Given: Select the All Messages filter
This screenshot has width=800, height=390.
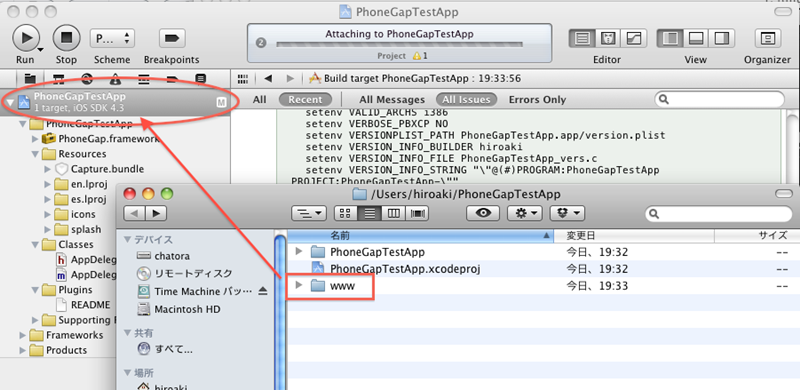Looking at the screenshot, I should coord(392,100).
